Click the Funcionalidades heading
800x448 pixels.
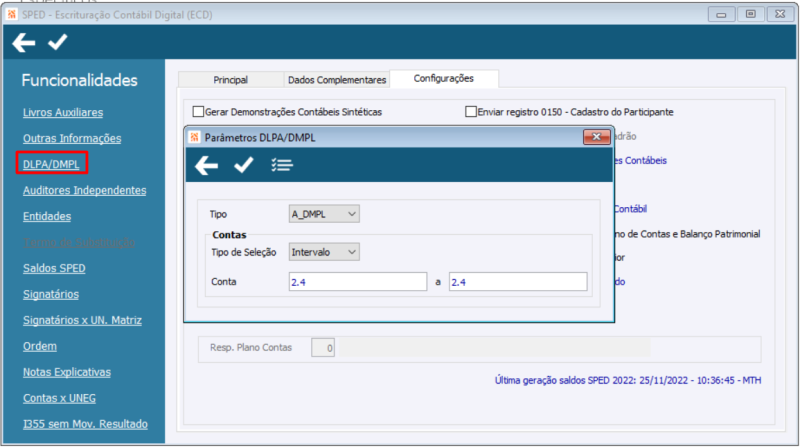(x=80, y=80)
